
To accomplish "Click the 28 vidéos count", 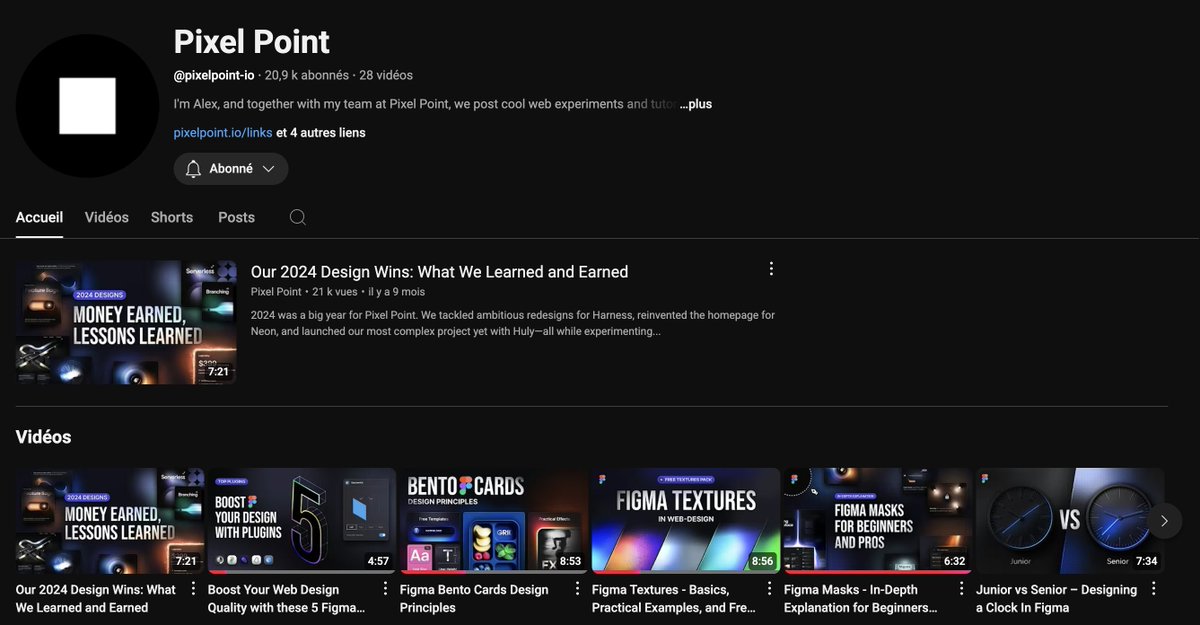I will [386, 75].
